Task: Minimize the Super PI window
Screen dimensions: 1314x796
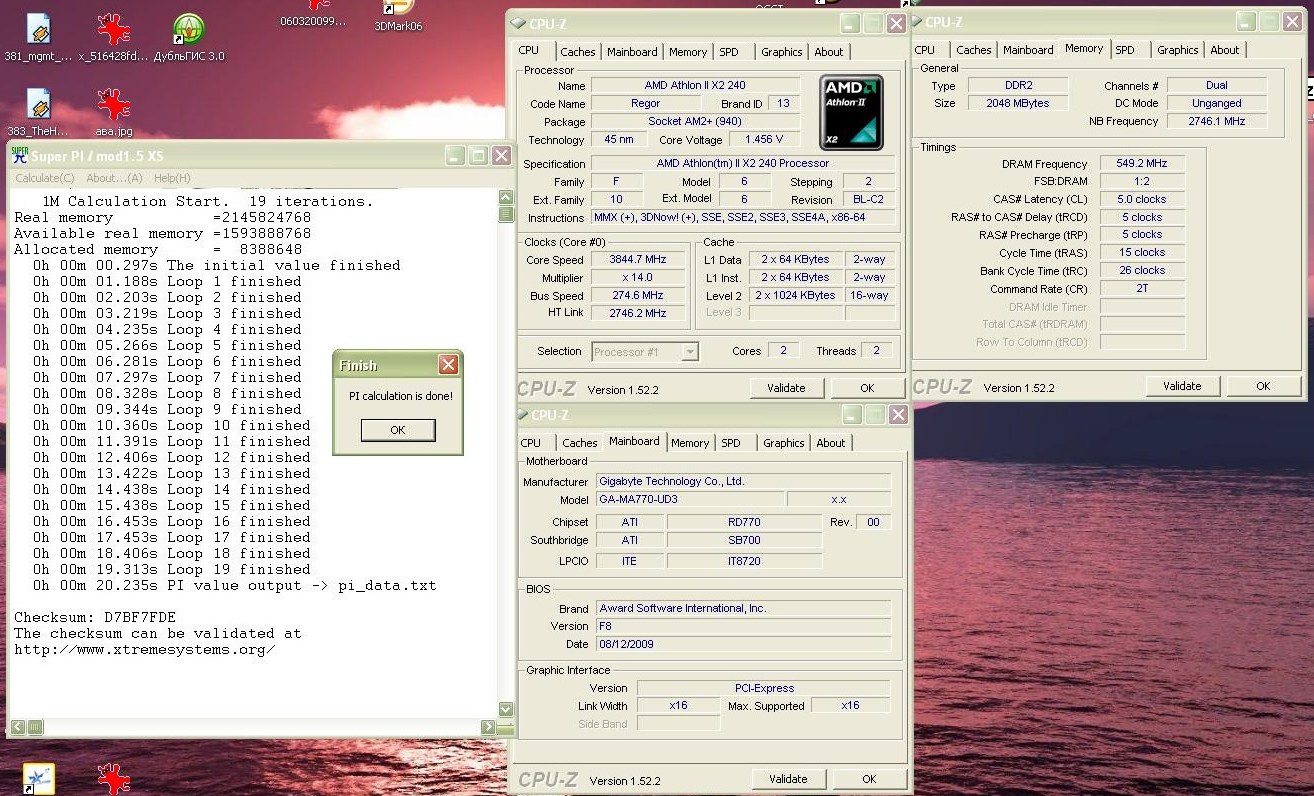Action: coord(455,156)
